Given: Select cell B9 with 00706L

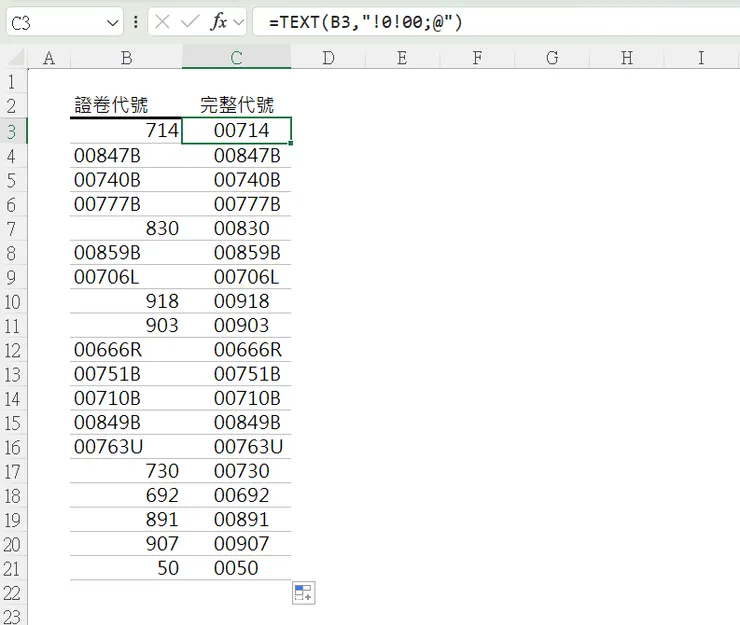Looking at the screenshot, I should (126, 277).
